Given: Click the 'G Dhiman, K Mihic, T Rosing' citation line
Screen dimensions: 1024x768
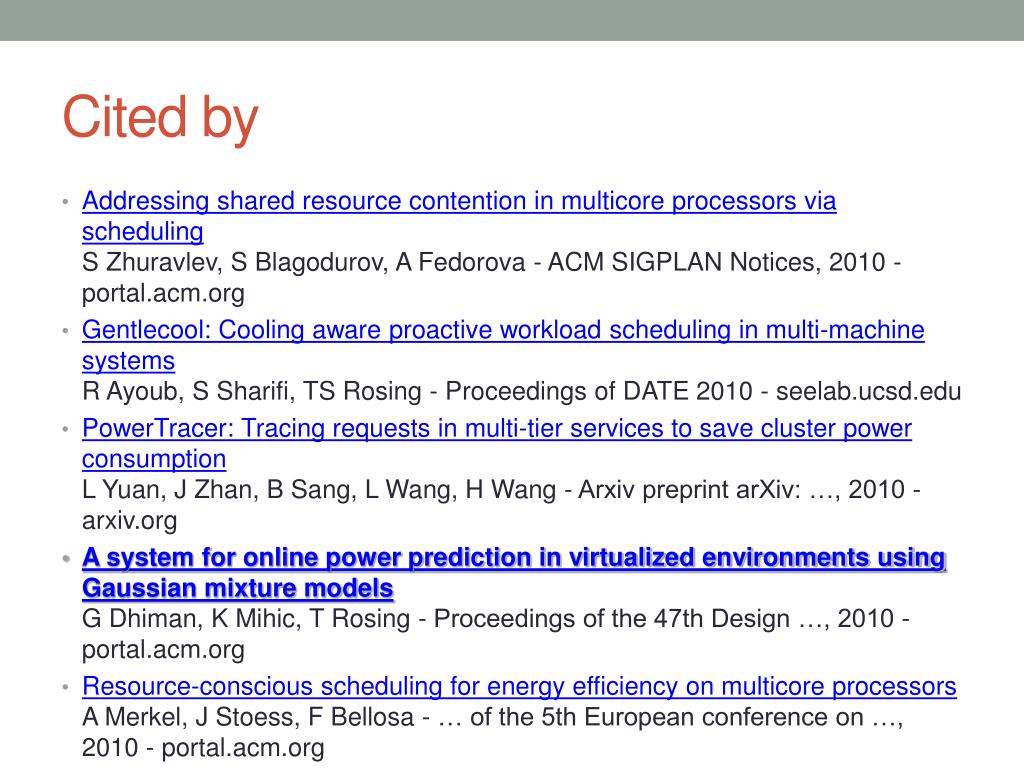Looking at the screenshot, I should point(495,618).
